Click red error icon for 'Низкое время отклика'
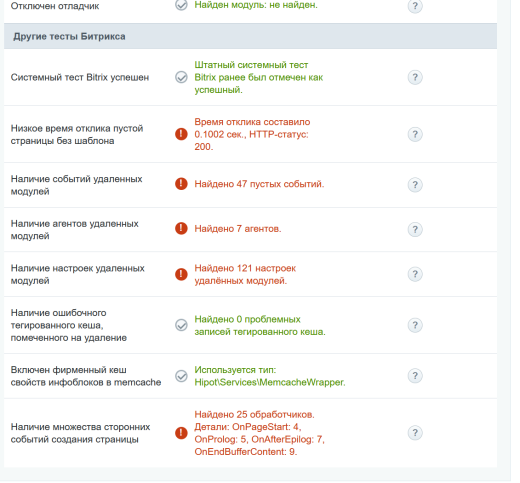The width and height of the screenshot is (520, 483). 181,134
